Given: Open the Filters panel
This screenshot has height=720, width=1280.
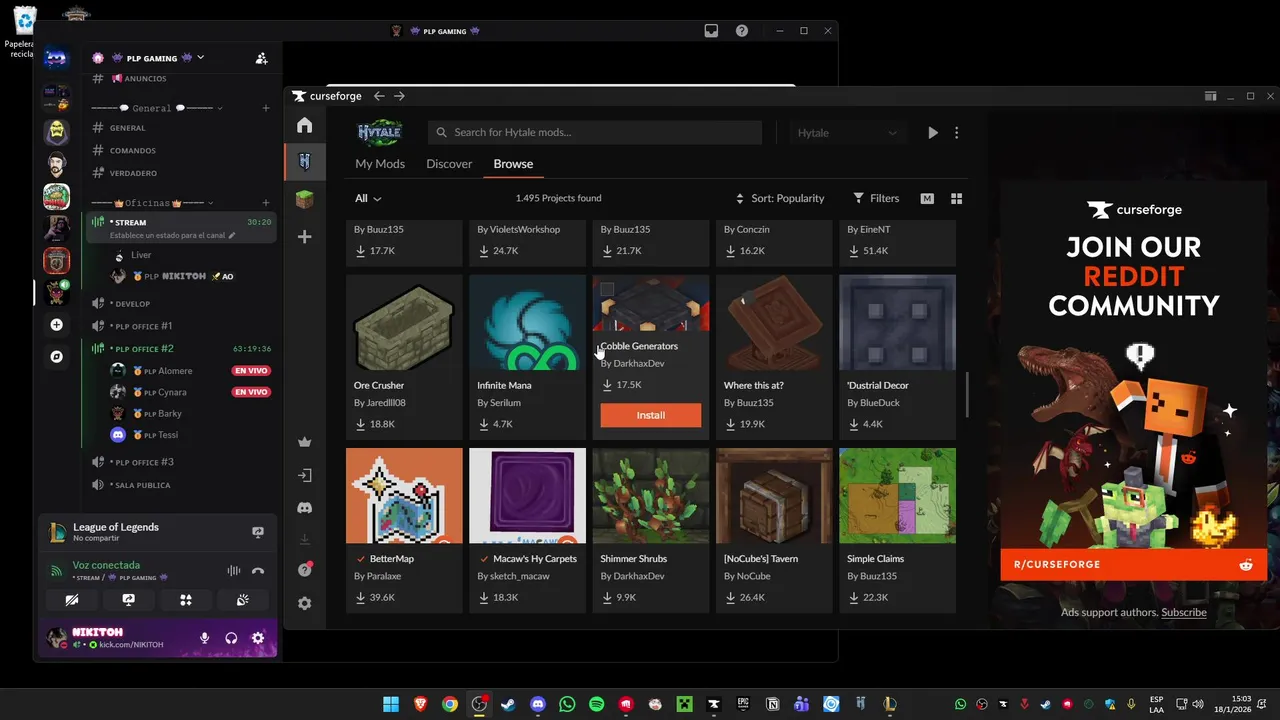Looking at the screenshot, I should 876,198.
